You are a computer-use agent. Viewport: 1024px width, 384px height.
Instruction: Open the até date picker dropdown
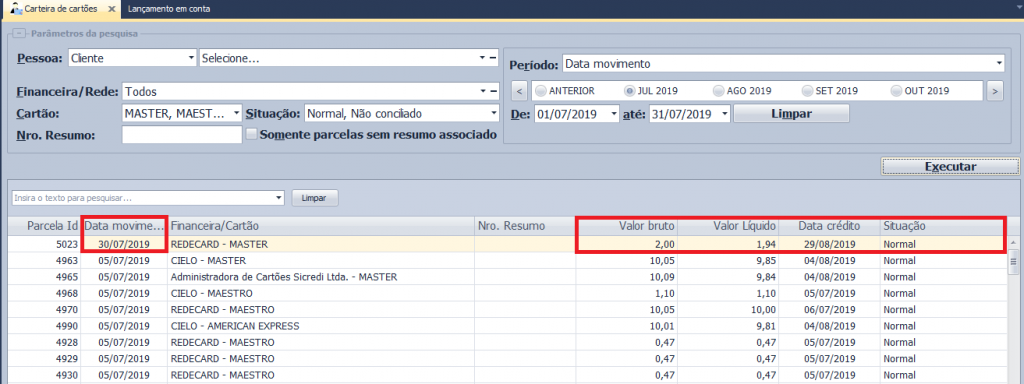tap(725, 114)
